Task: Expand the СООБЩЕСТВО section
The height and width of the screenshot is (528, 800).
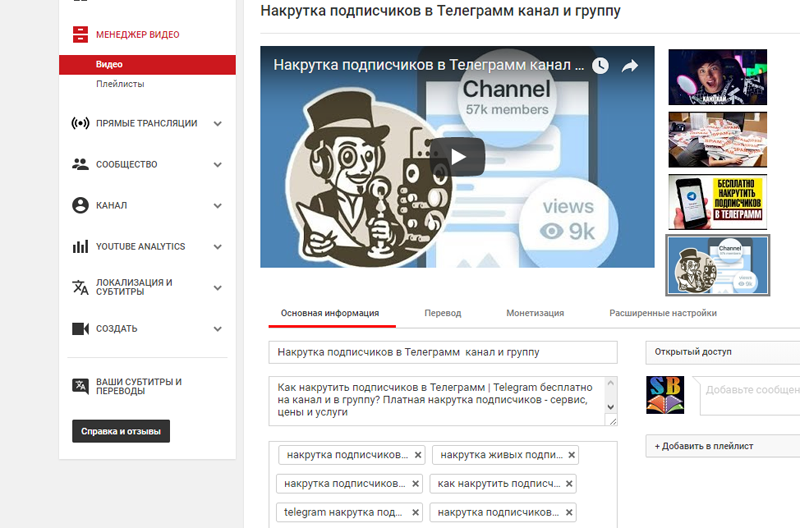Action: (217, 165)
